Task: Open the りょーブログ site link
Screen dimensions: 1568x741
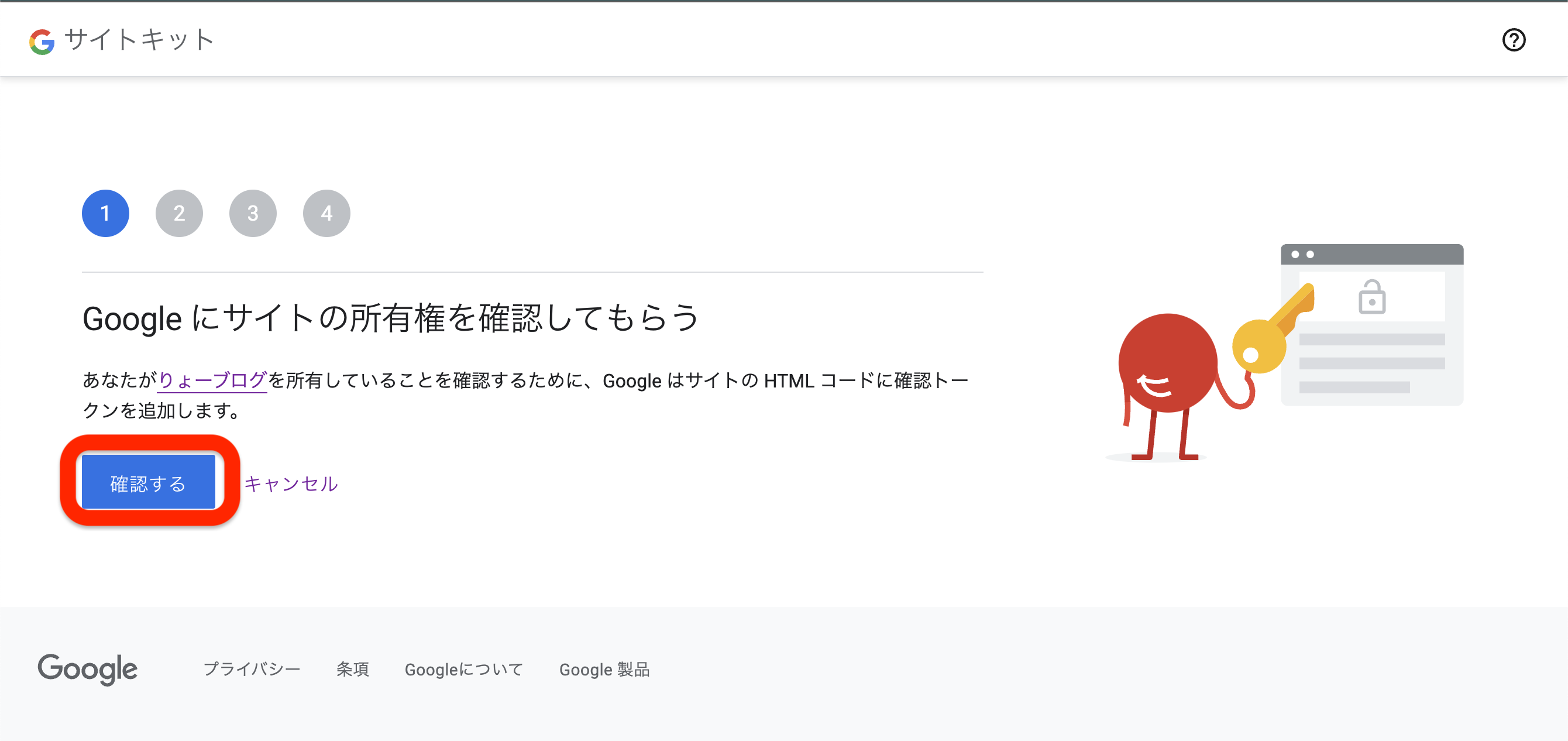Action: 212,380
